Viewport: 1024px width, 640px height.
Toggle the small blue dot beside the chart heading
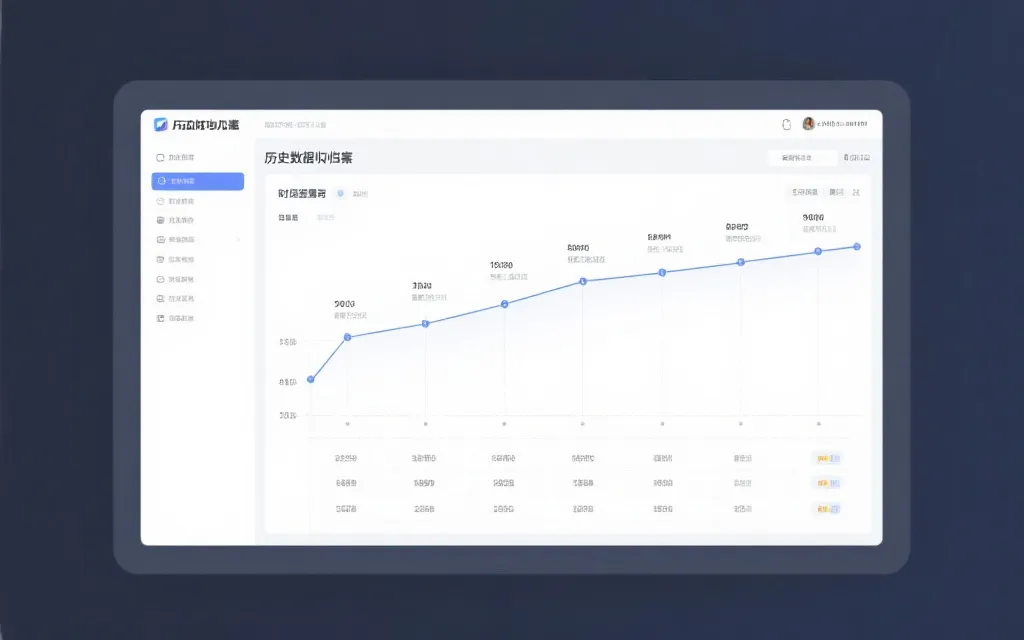coord(340,193)
